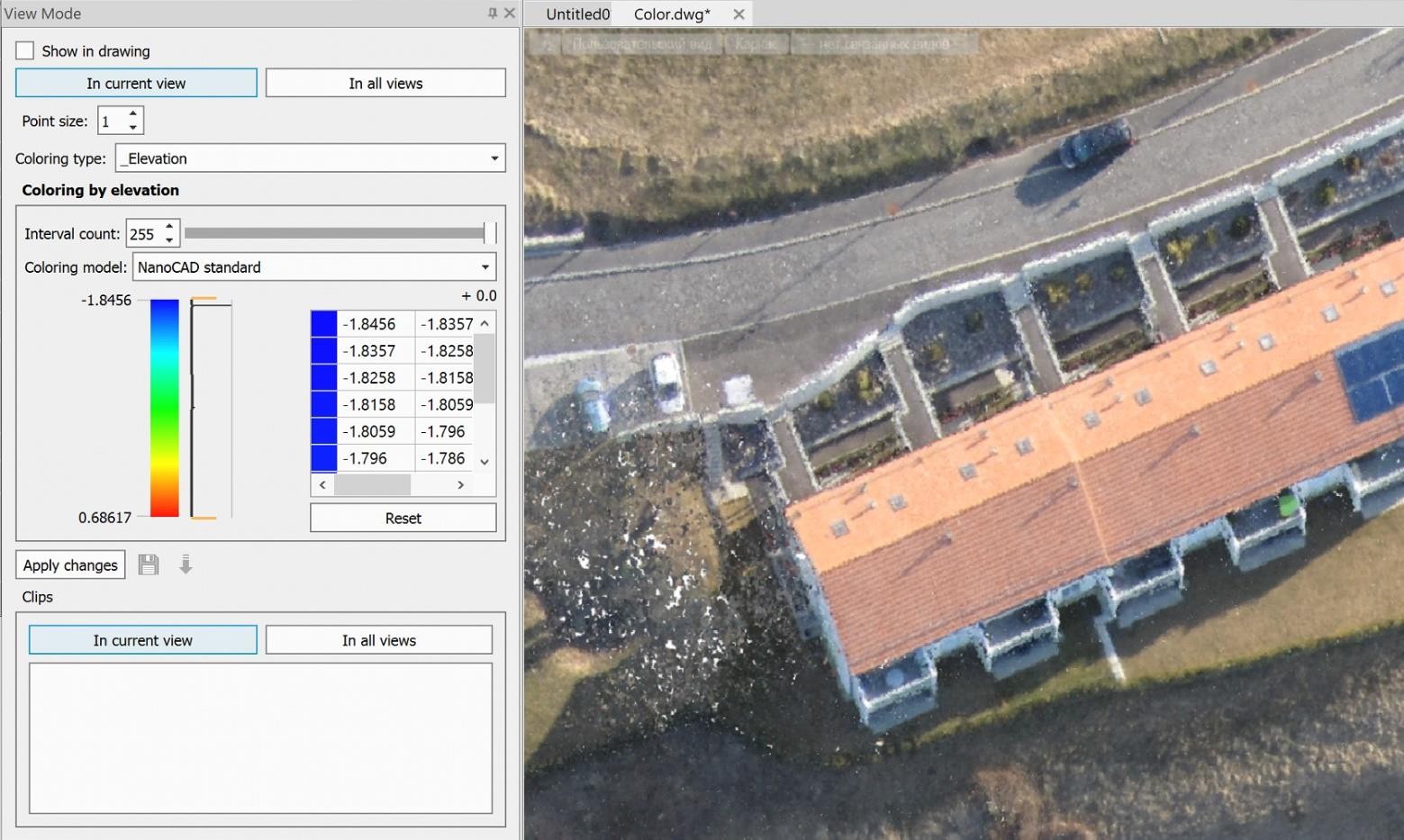This screenshot has height=840, width=1404.
Task: Enable the Show in drawing checkbox
Action: point(25,51)
